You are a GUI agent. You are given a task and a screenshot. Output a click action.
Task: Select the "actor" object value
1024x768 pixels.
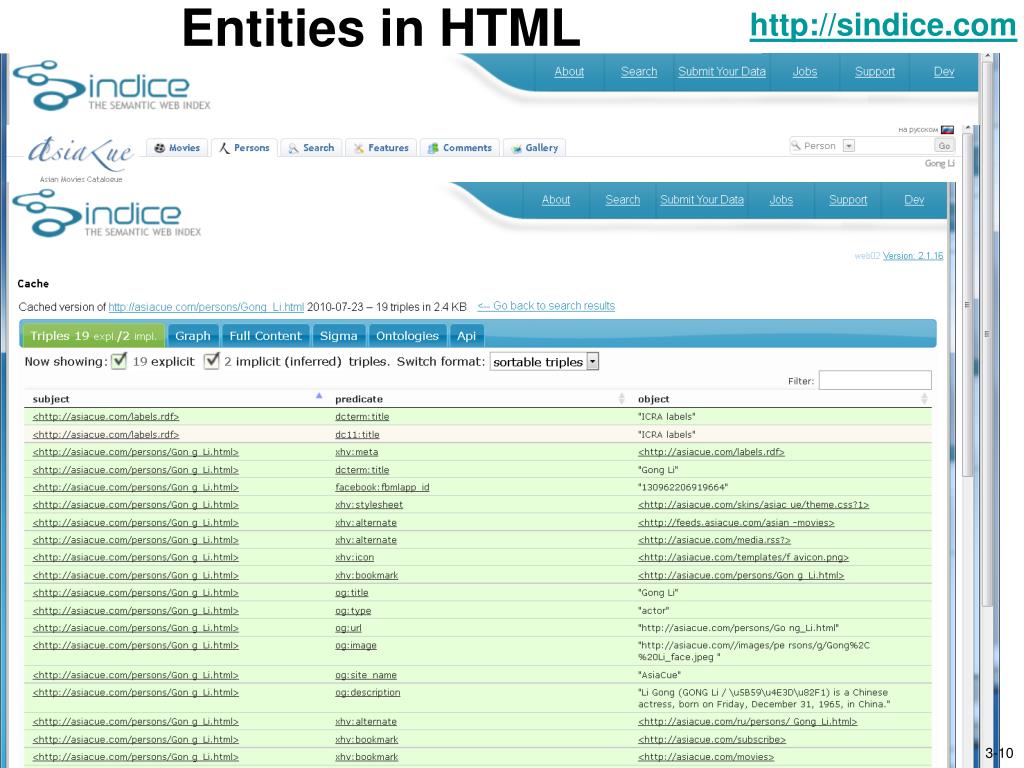[654, 611]
